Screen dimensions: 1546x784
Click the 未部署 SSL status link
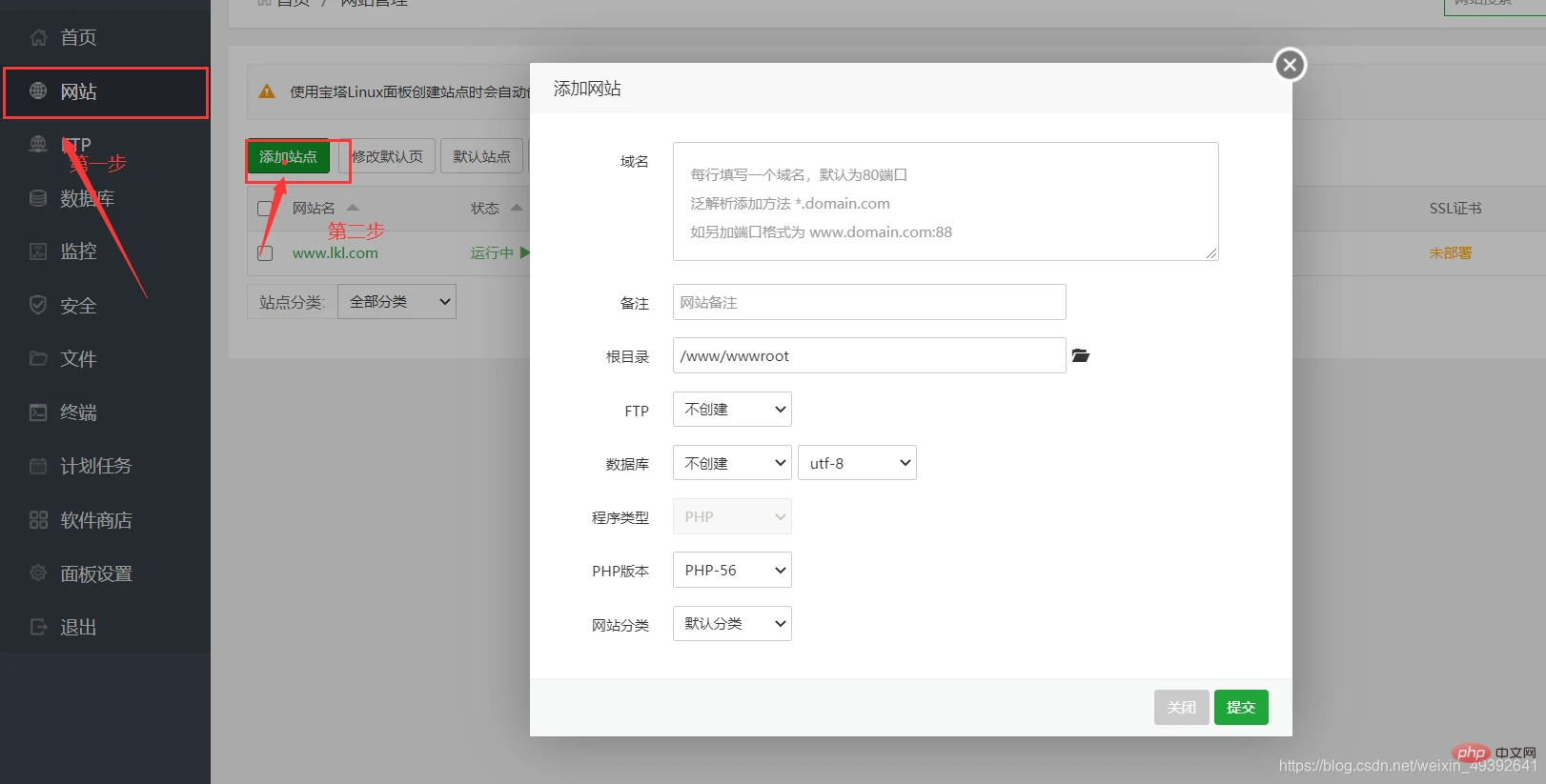[1451, 252]
